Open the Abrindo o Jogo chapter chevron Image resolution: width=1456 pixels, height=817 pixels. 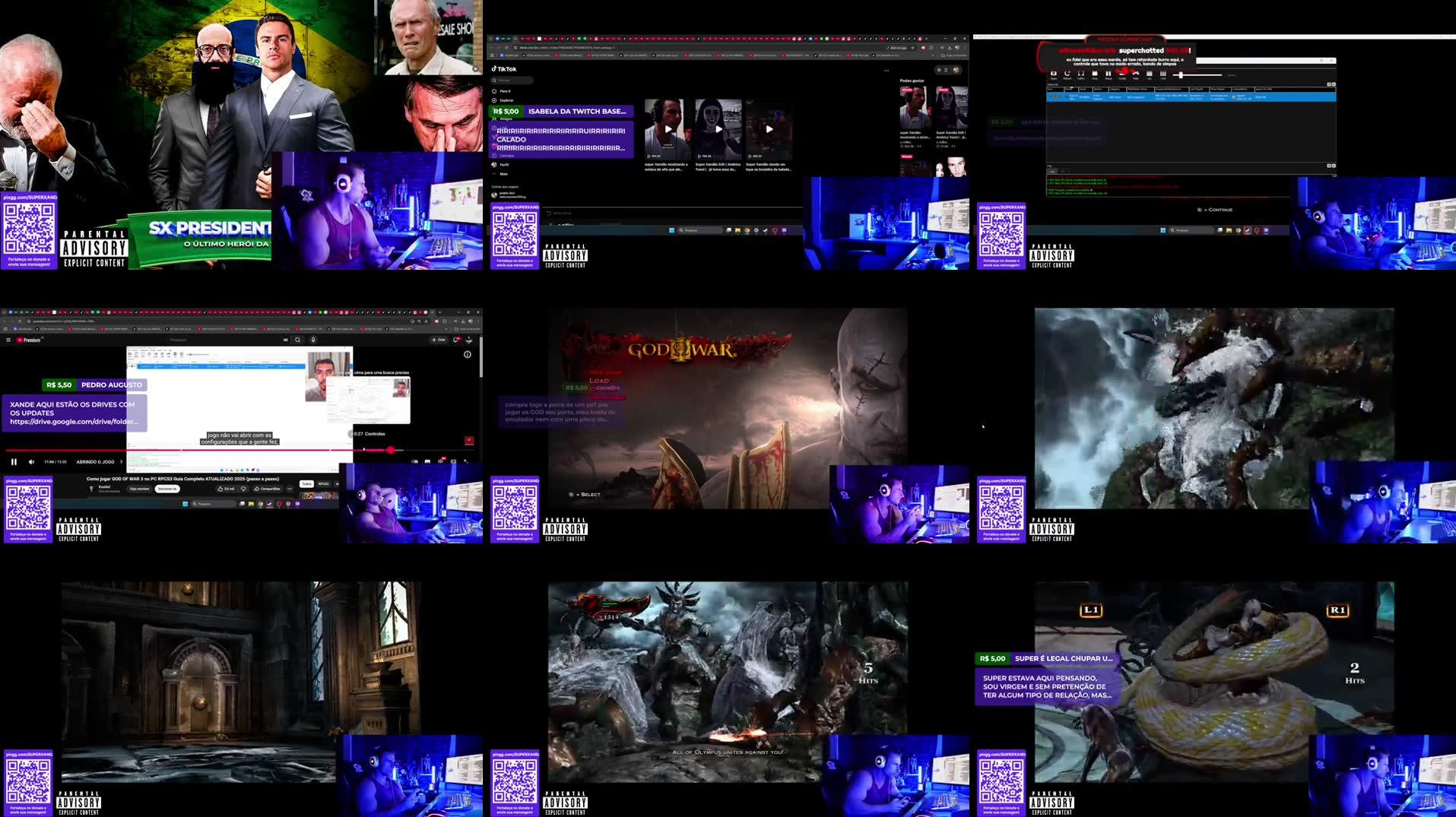click(121, 462)
